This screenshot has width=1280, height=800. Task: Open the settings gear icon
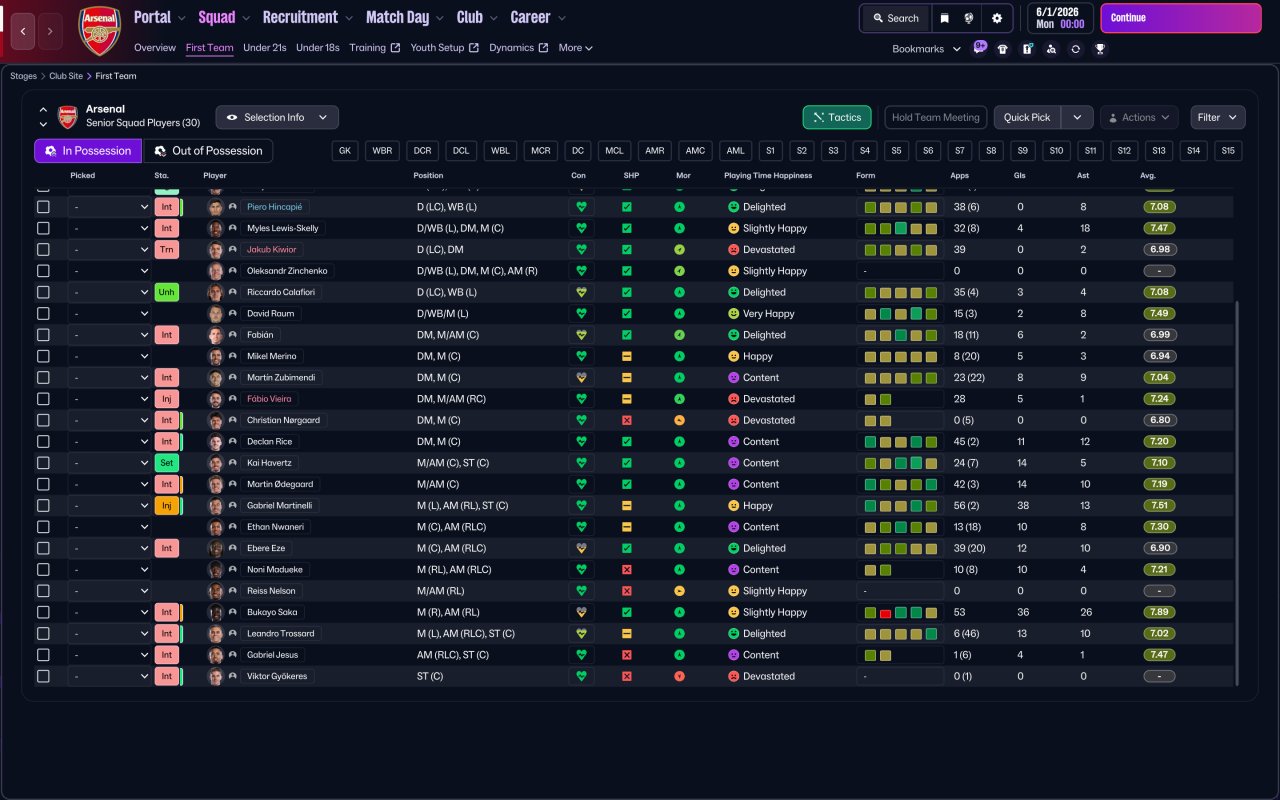(997, 18)
